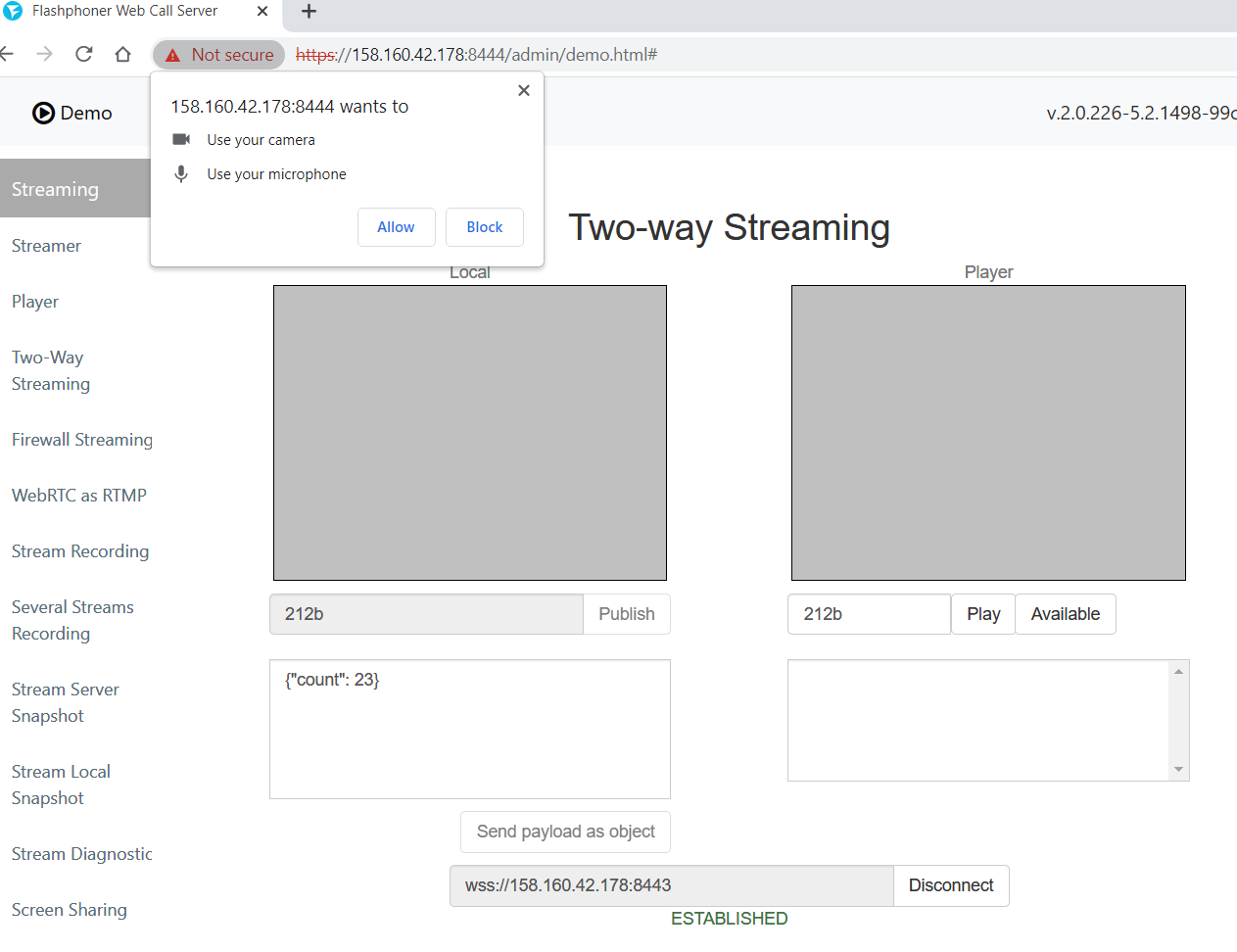The image size is (1237, 952).
Task: Click the forward navigation arrow
Action: pos(45,54)
